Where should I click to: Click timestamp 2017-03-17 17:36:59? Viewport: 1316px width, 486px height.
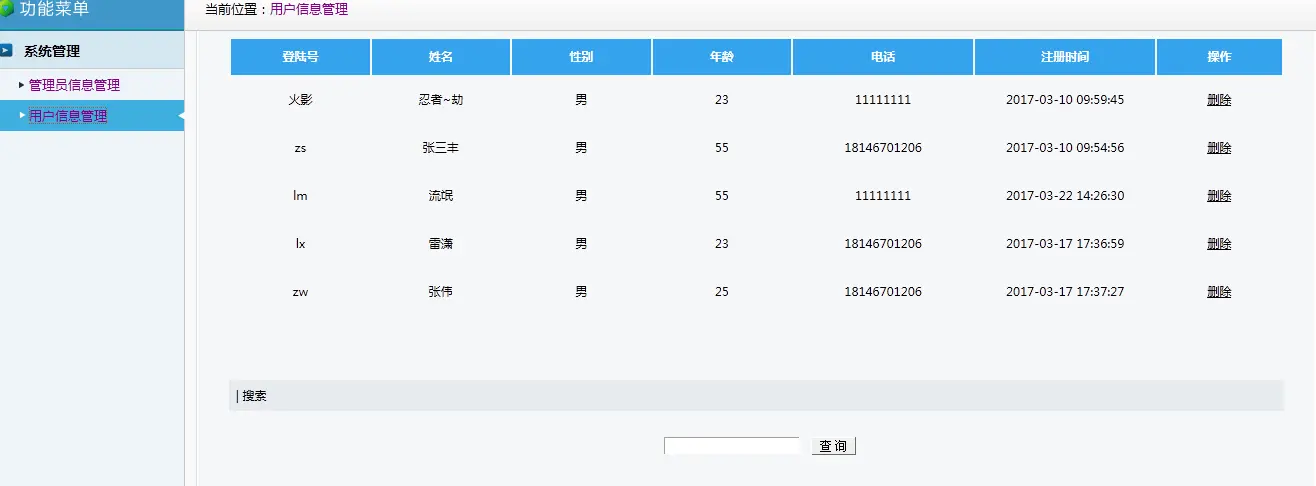[x=1065, y=244]
